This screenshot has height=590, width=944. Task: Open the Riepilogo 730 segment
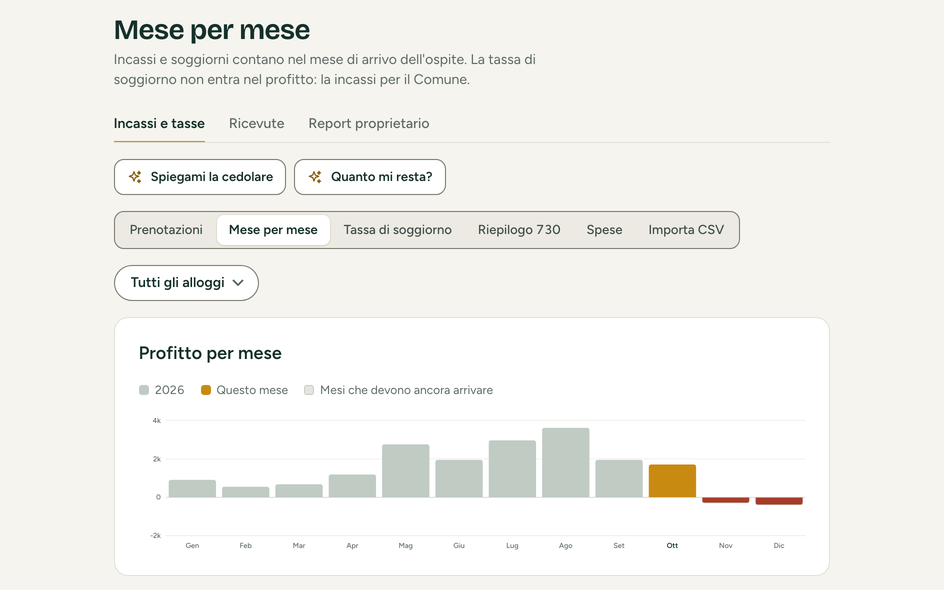tap(519, 230)
